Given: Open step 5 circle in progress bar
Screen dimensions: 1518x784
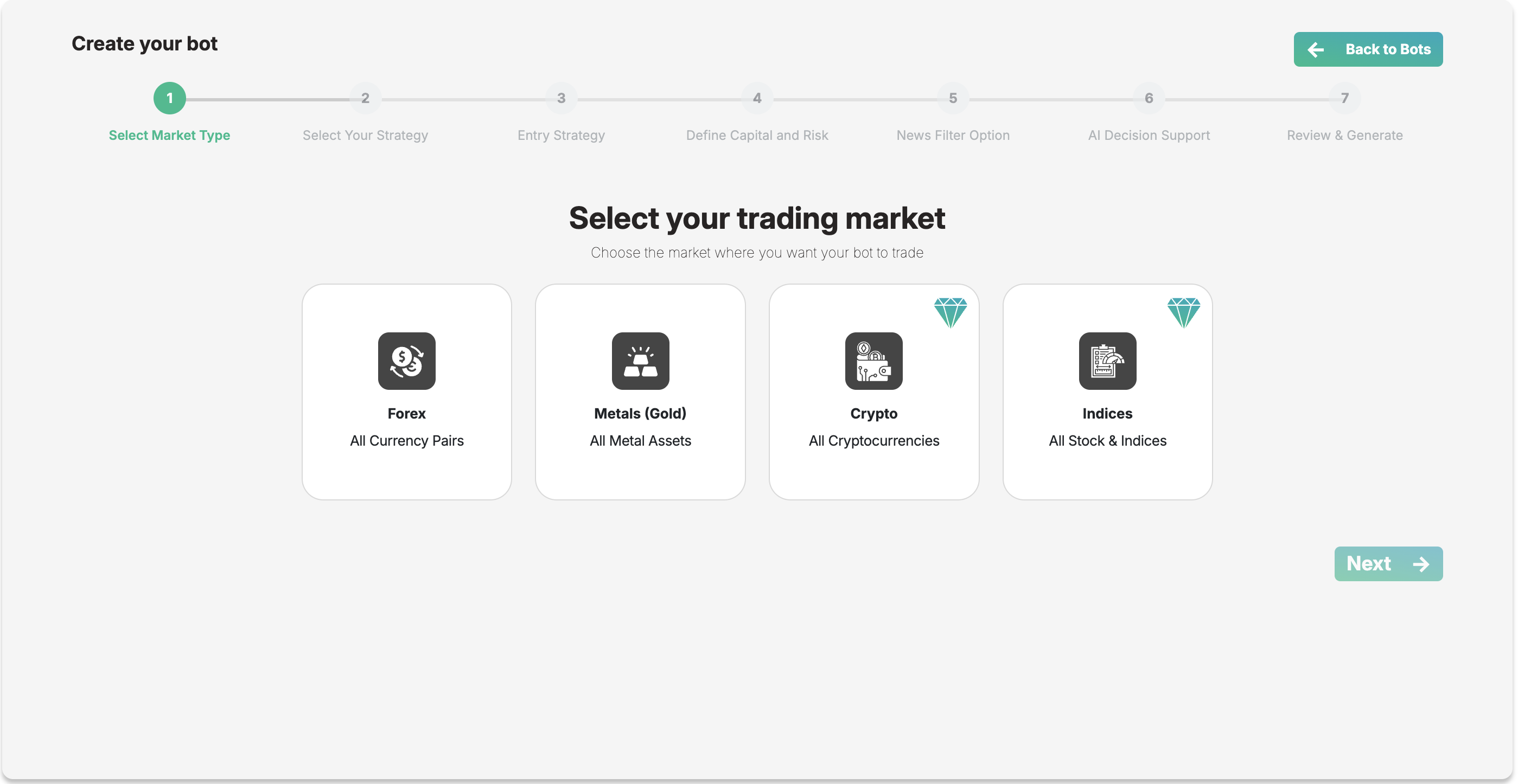Looking at the screenshot, I should point(953,98).
